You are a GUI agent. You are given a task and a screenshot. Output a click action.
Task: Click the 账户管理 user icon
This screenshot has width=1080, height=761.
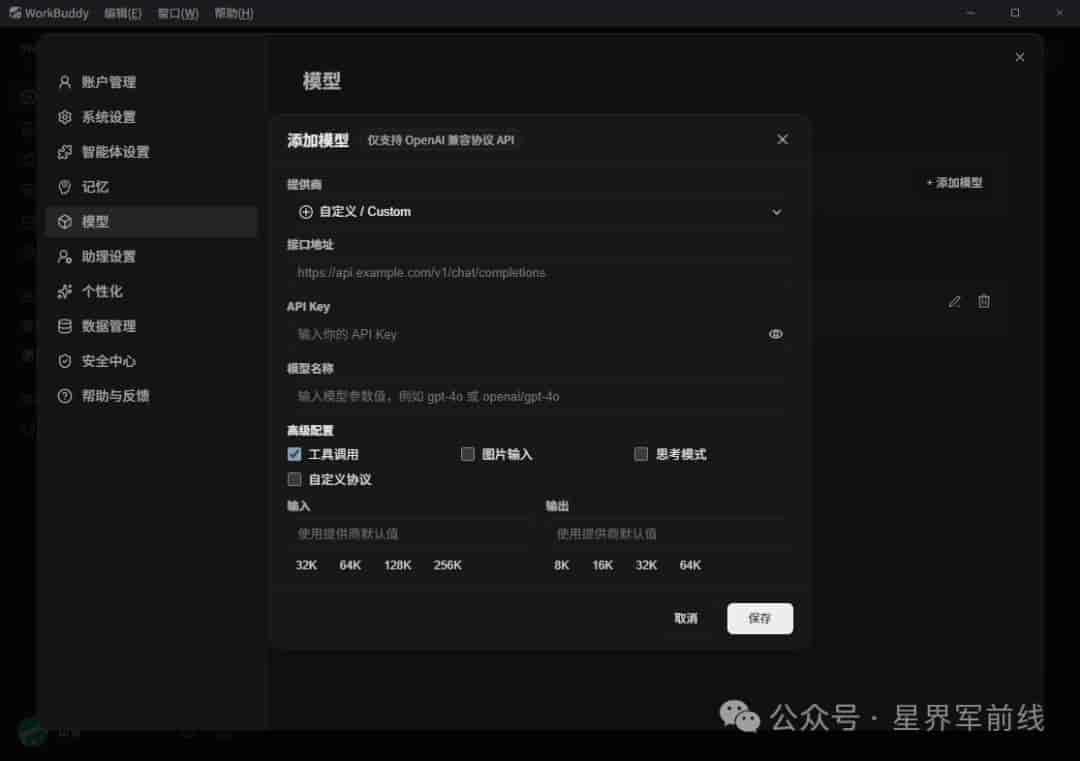click(x=65, y=82)
